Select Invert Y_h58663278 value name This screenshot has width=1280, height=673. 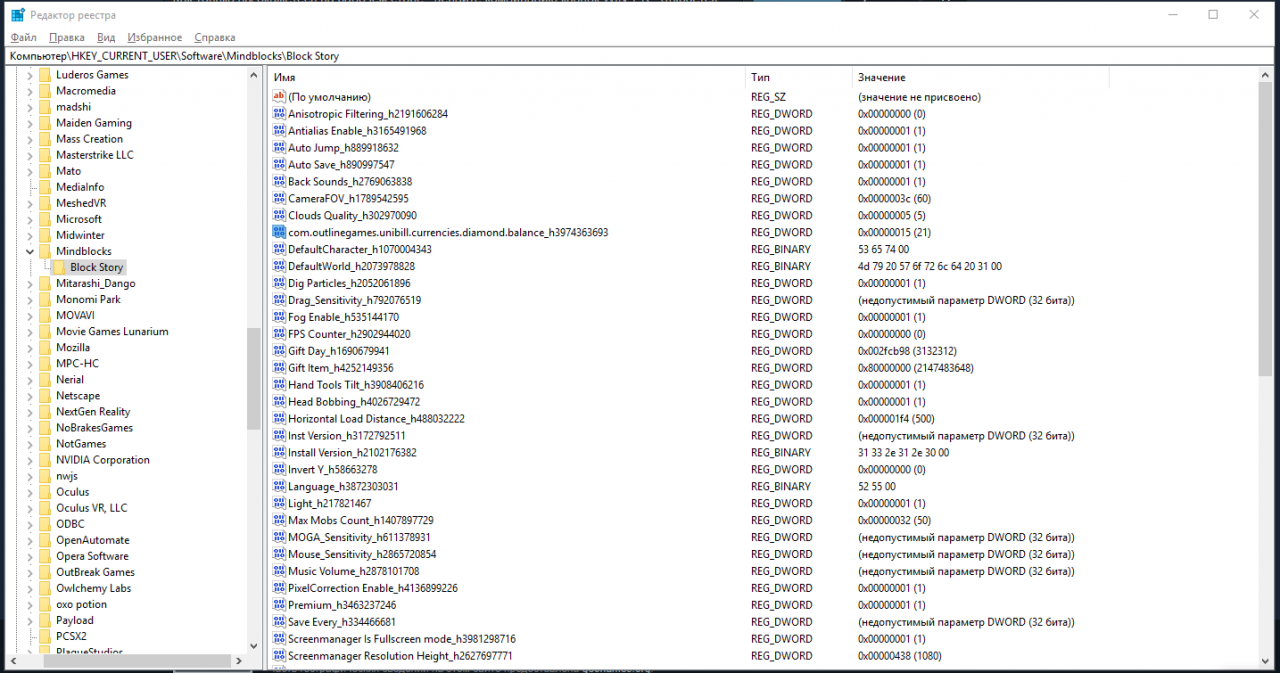point(332,469)
